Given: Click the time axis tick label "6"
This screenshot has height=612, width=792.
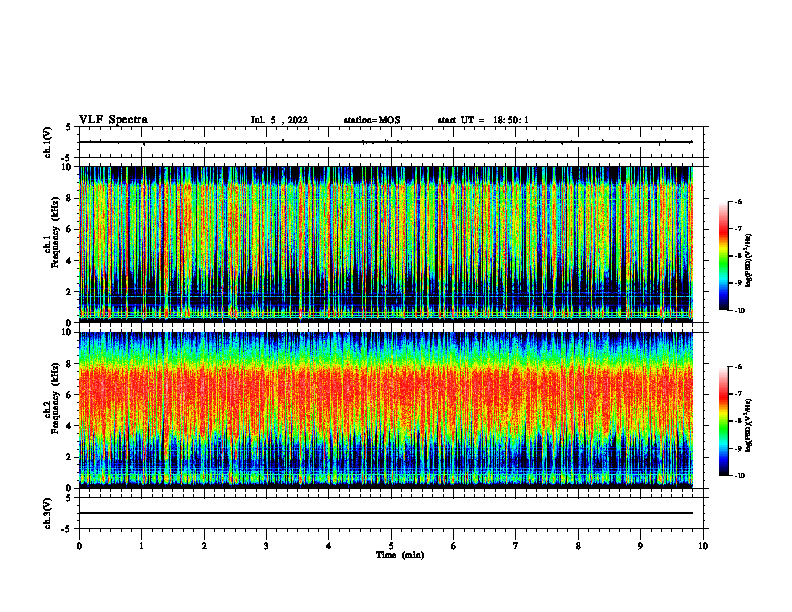Looking at the screenshot, I should pos(454,546).
